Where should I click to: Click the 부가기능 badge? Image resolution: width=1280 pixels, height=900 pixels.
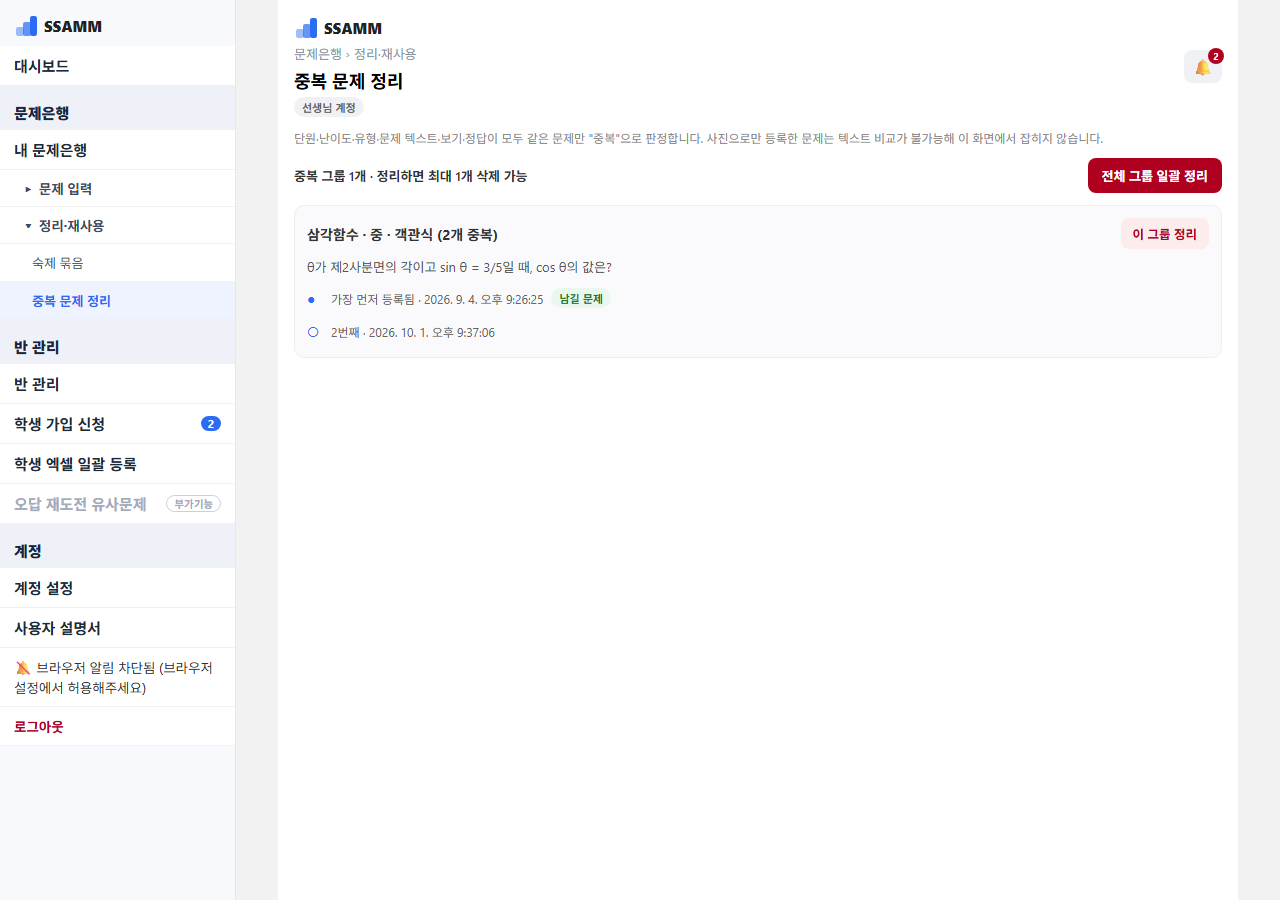(x=193, y=504)
